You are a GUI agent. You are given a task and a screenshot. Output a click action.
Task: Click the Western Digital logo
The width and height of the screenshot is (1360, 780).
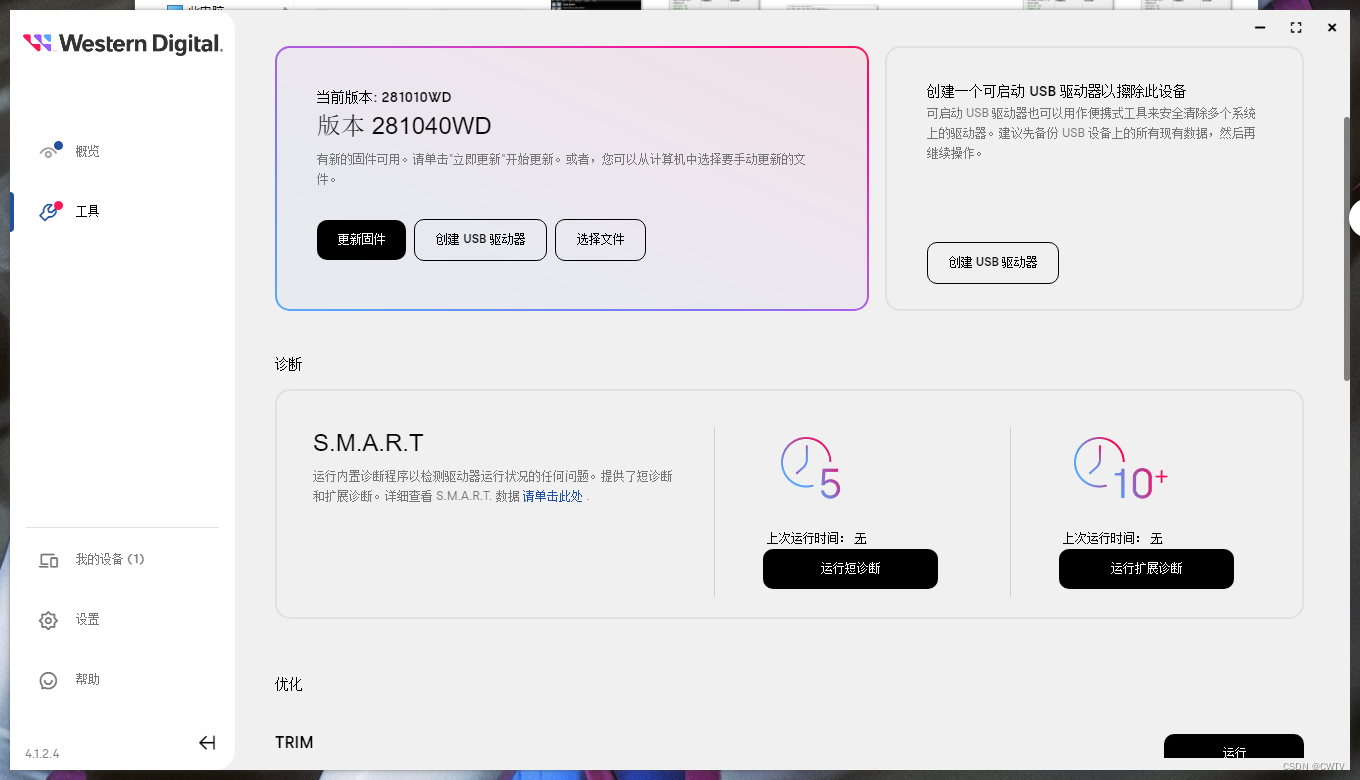pyautogui.click(x=123, y=43)
